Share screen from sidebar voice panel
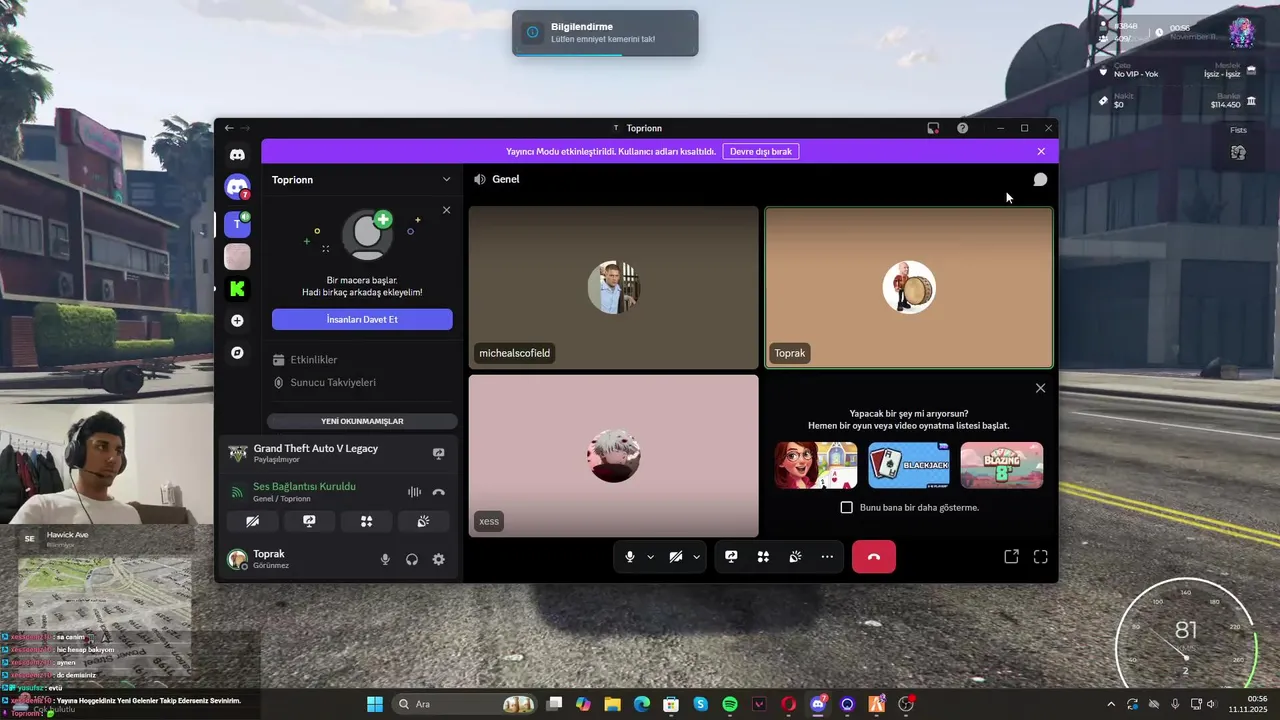Image resolution: width=1280 pixels, height=720 pixels. tap(309, 521)
